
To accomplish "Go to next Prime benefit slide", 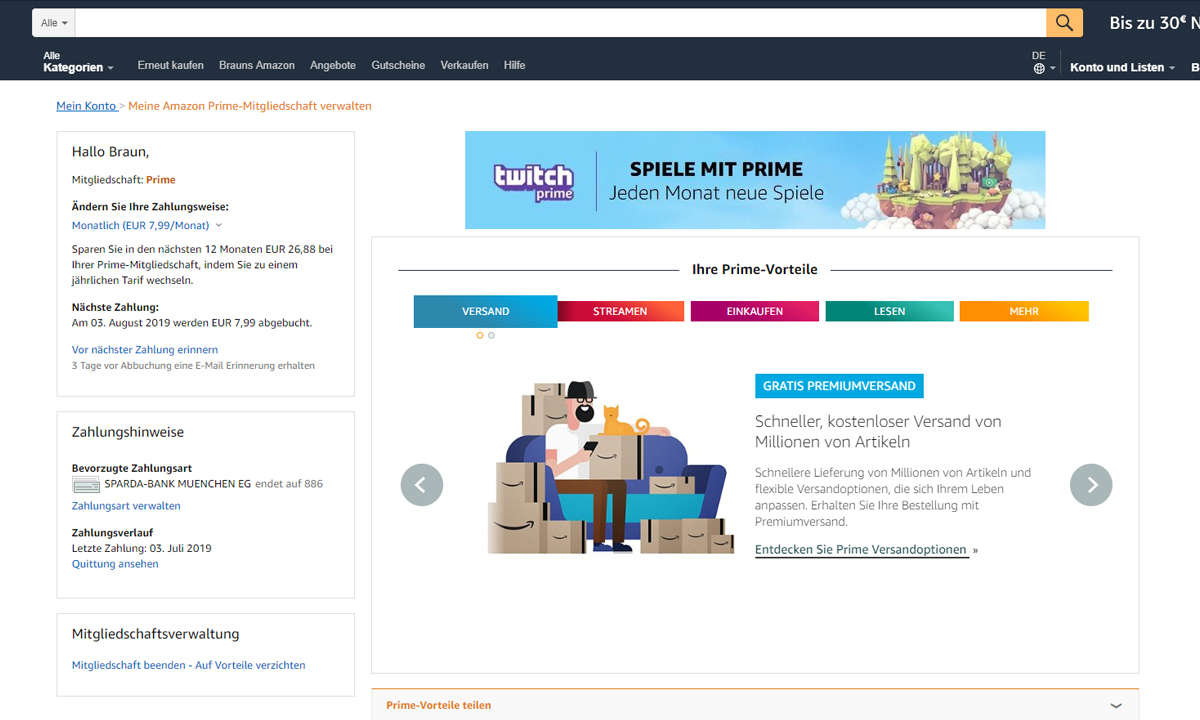I will tap(1091, 485).
